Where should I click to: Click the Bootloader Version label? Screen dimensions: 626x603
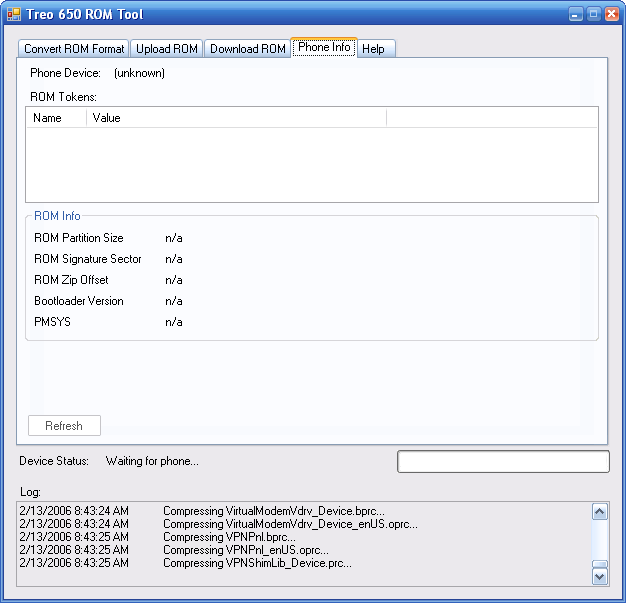coord(79,301)
